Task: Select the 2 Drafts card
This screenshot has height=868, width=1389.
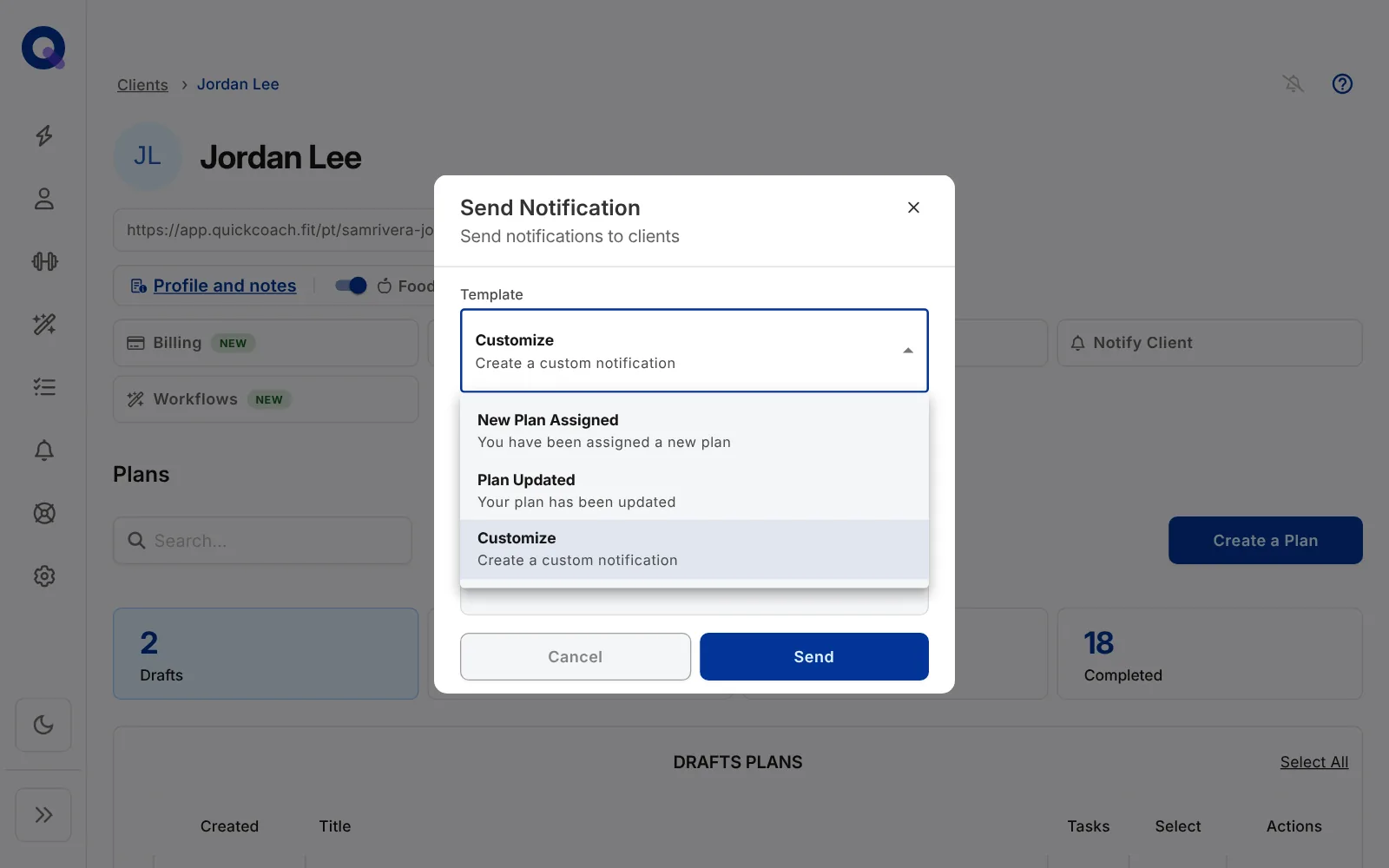Action: (x=266, y=654)
